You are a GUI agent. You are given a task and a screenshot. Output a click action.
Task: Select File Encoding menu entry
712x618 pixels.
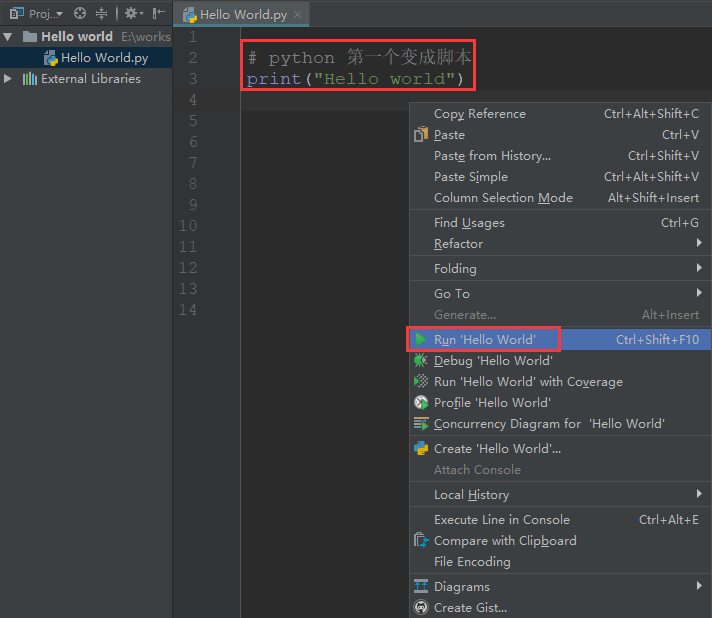coord(560,562)
